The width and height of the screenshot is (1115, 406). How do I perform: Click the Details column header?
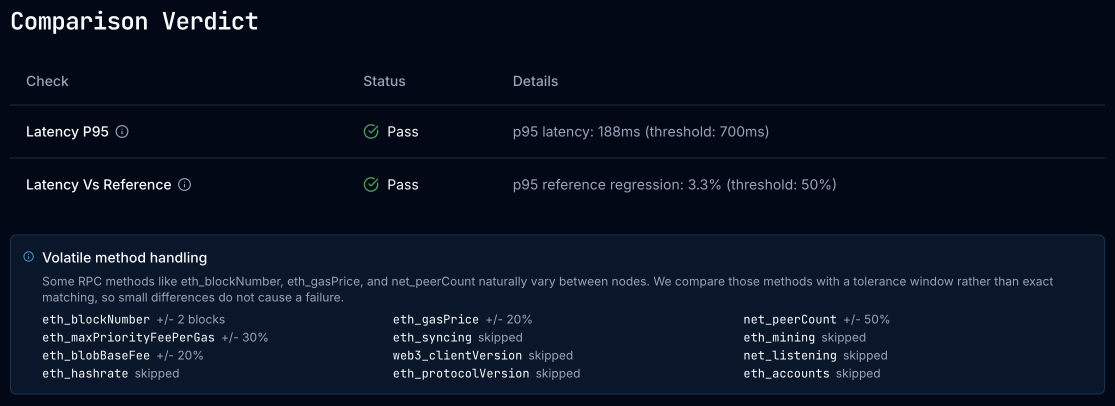tap(535, 81)
